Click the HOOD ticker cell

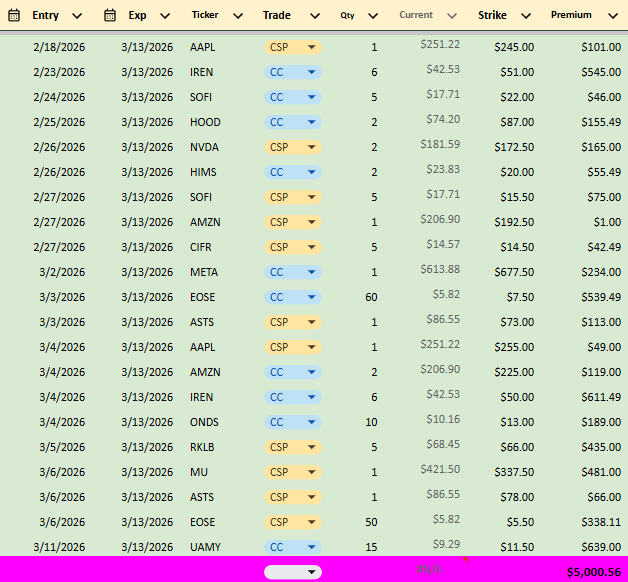coord(205,122)
